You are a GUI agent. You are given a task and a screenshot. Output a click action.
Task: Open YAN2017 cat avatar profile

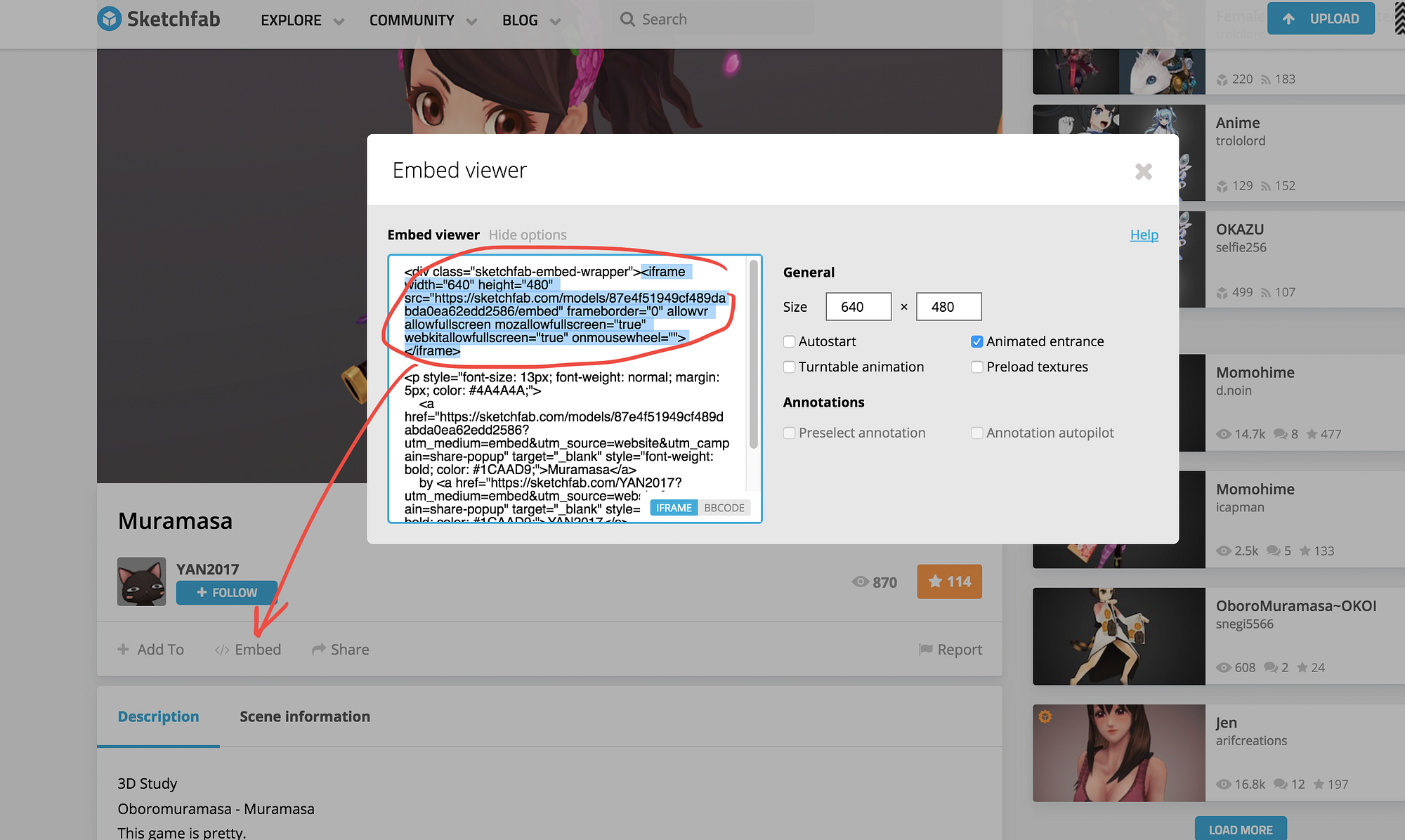point(141,582)
